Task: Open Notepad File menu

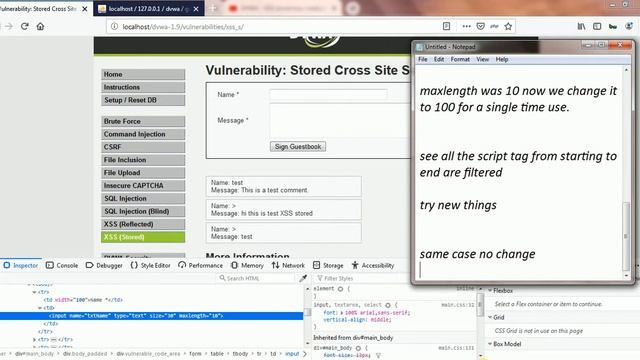Action: [x=423, y=60]
